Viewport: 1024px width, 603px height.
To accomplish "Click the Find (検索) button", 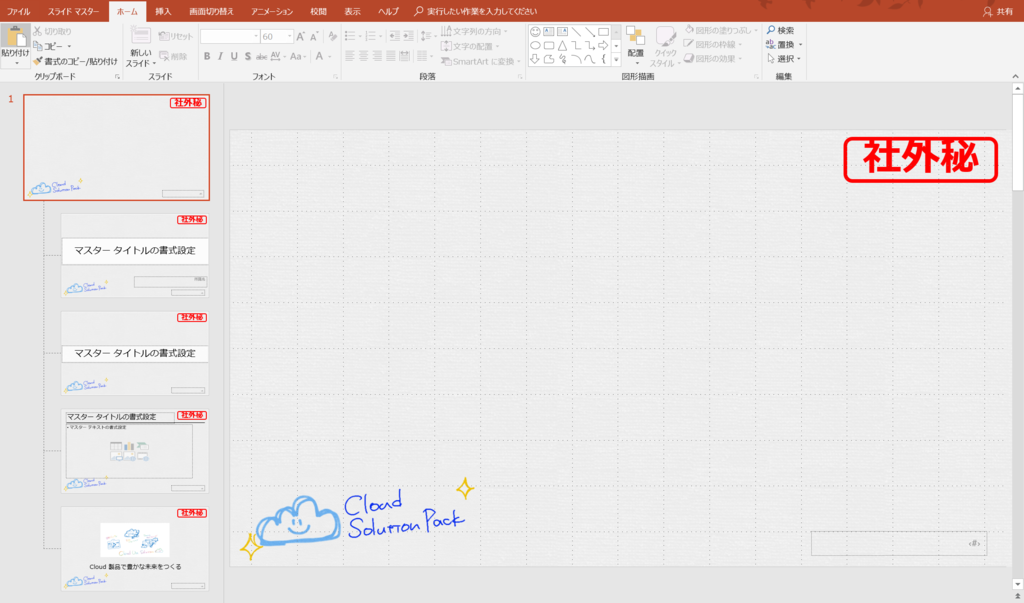I will pos(780,30).
